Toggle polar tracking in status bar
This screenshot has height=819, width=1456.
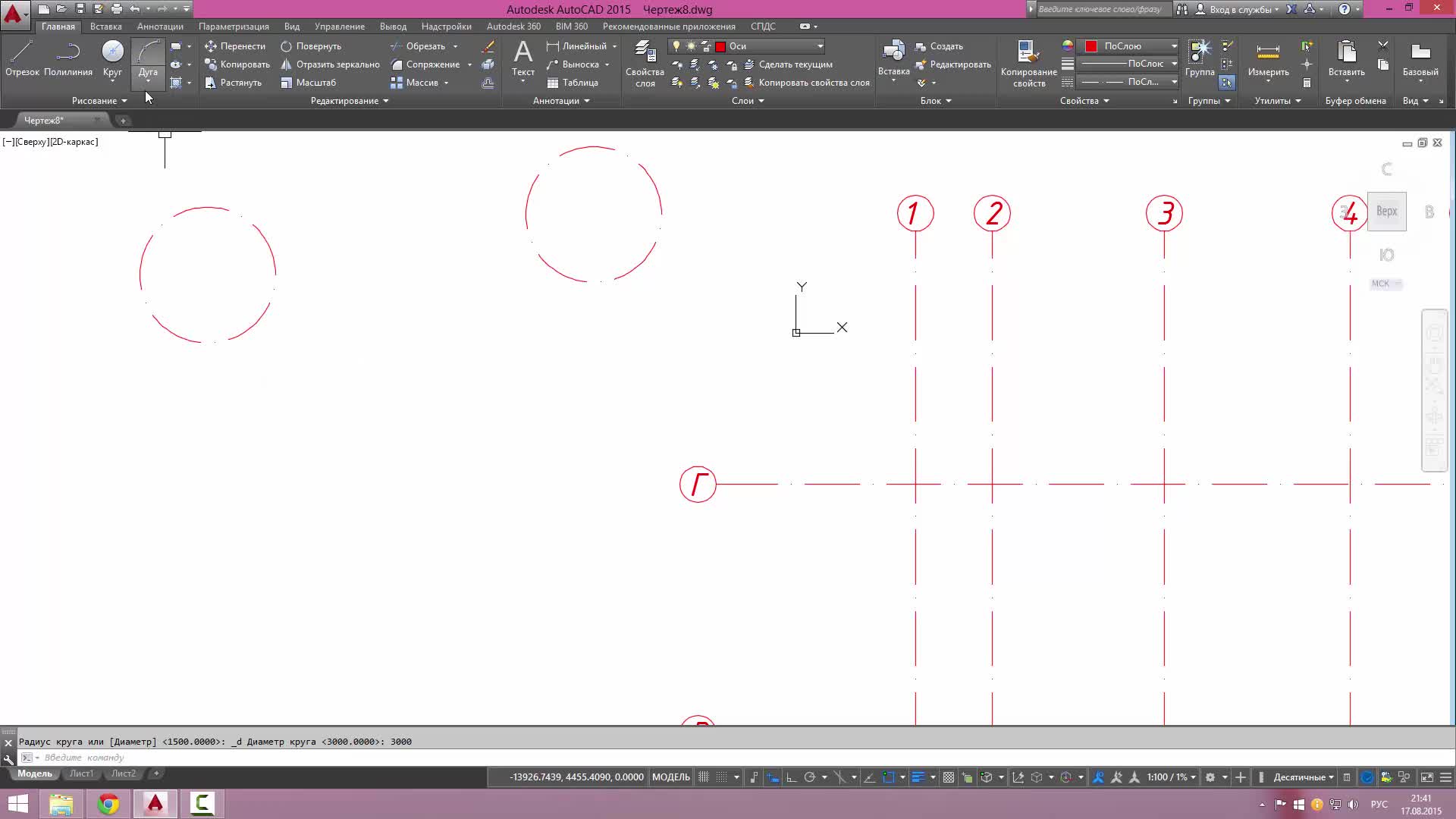coord(809,777)
